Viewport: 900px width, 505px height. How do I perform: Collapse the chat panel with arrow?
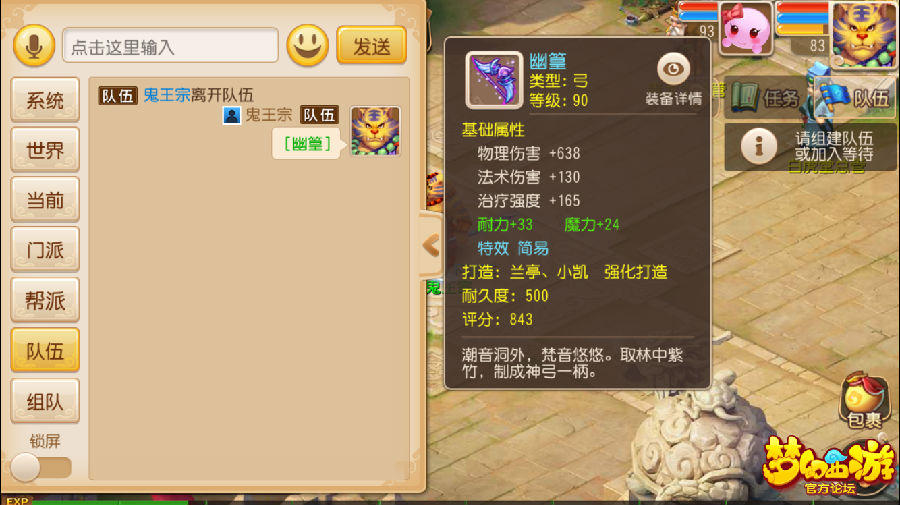tap(430, 246)
